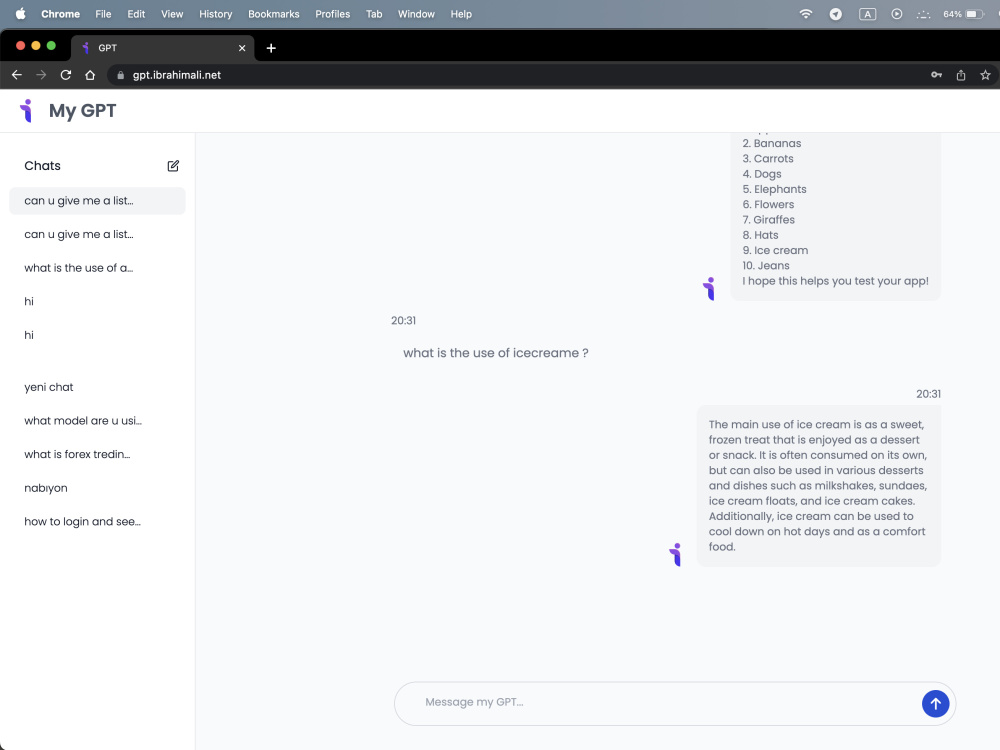Send a message with the blue arrow button

[935, 703]
